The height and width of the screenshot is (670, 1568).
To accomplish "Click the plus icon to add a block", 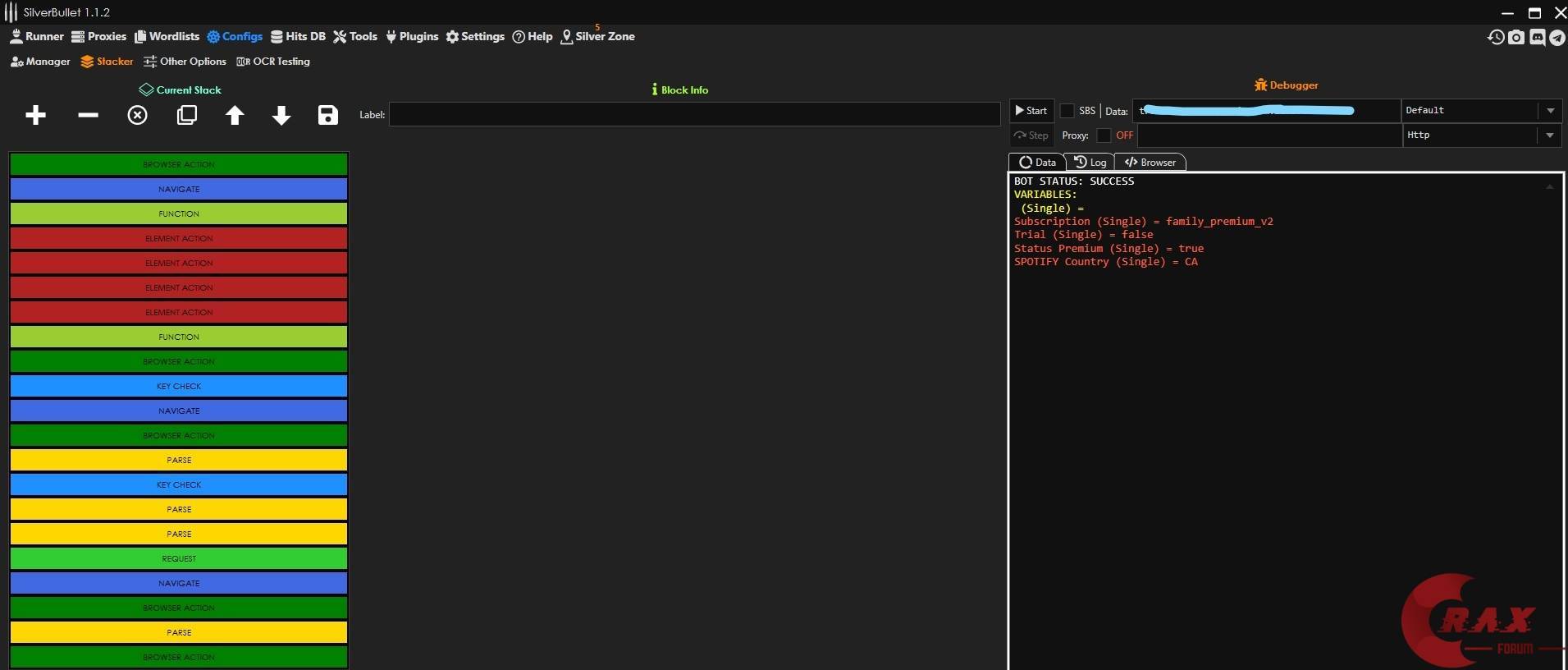I will 35,116.
